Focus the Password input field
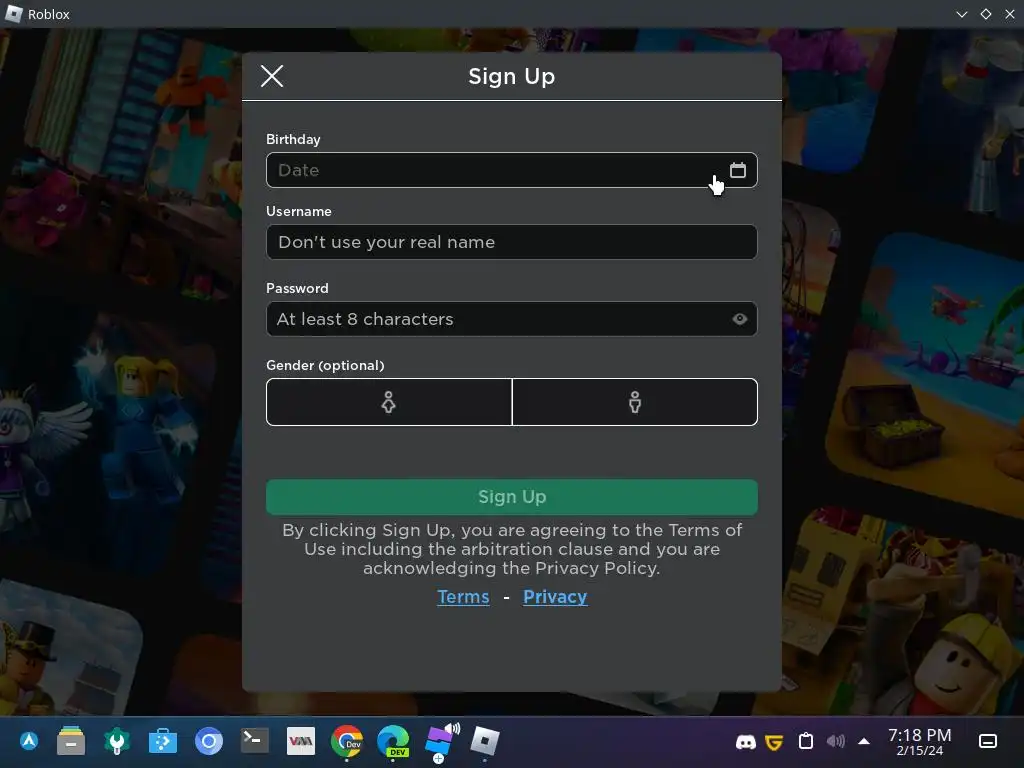This screenshot has height=768, width=1024. (x=511, y=319)
